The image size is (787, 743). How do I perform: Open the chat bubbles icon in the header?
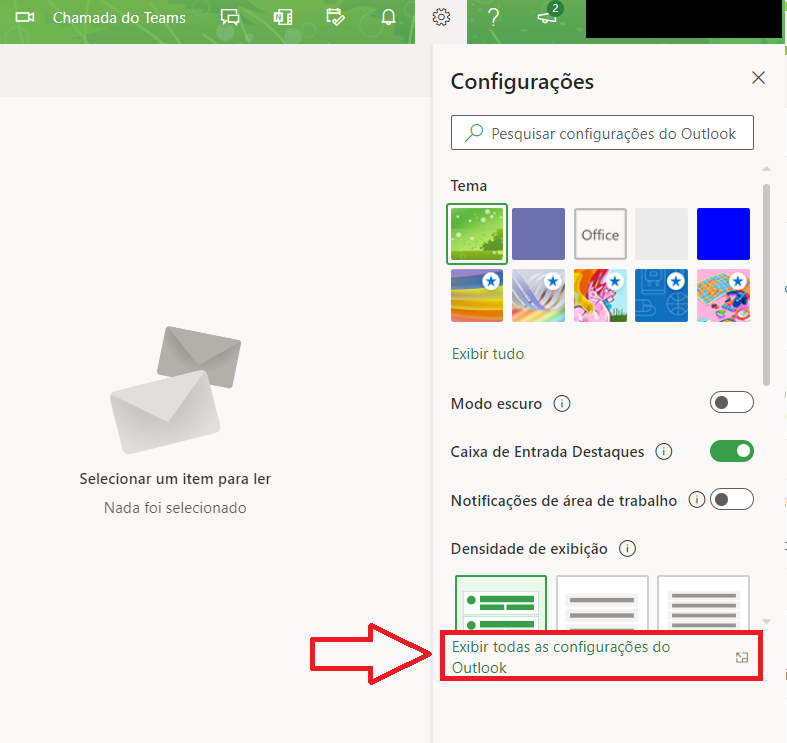click(x=230, y=18)
